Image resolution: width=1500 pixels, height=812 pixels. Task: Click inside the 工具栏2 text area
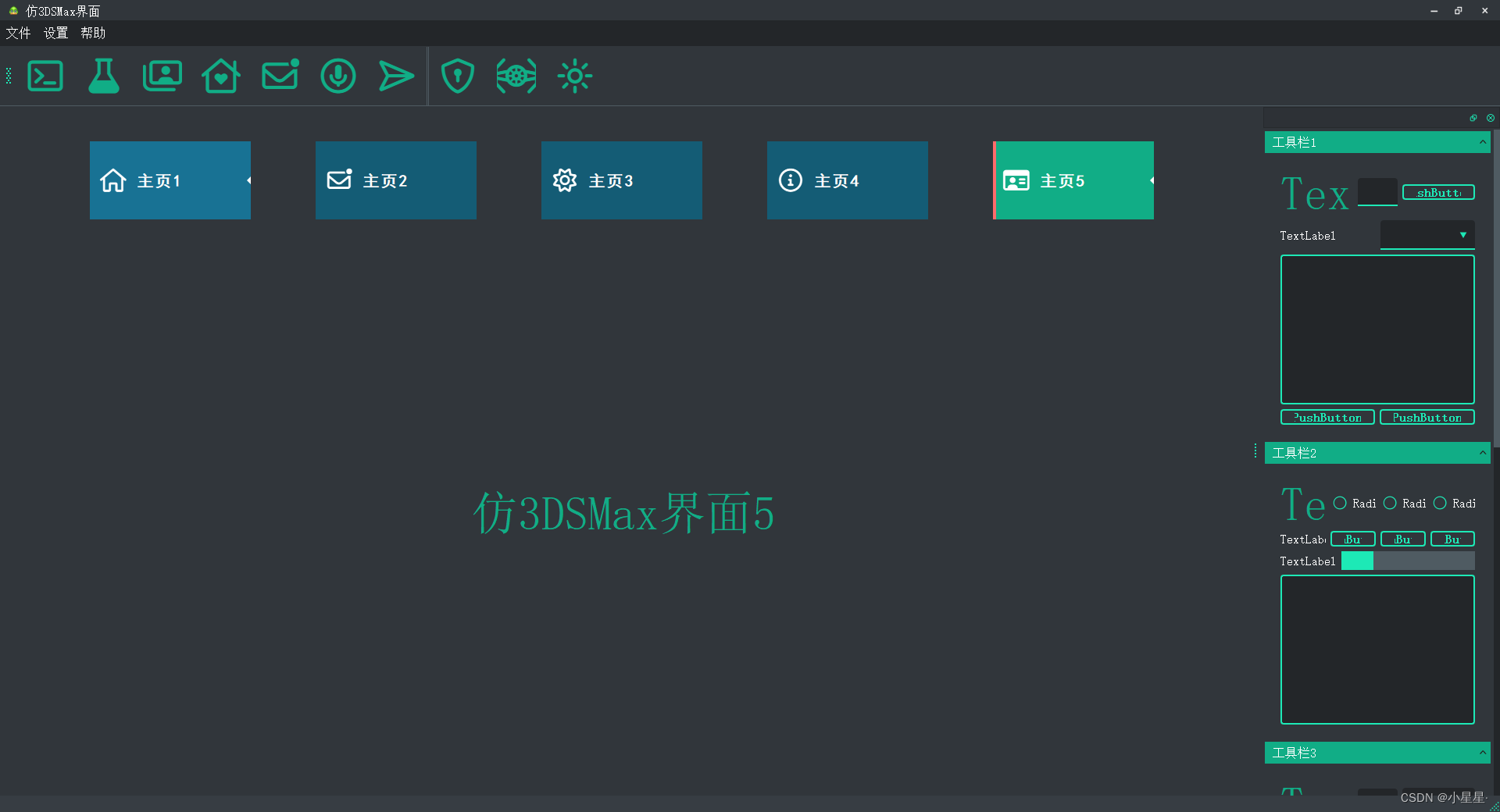pyautogui.click(x=1377, y=650)
